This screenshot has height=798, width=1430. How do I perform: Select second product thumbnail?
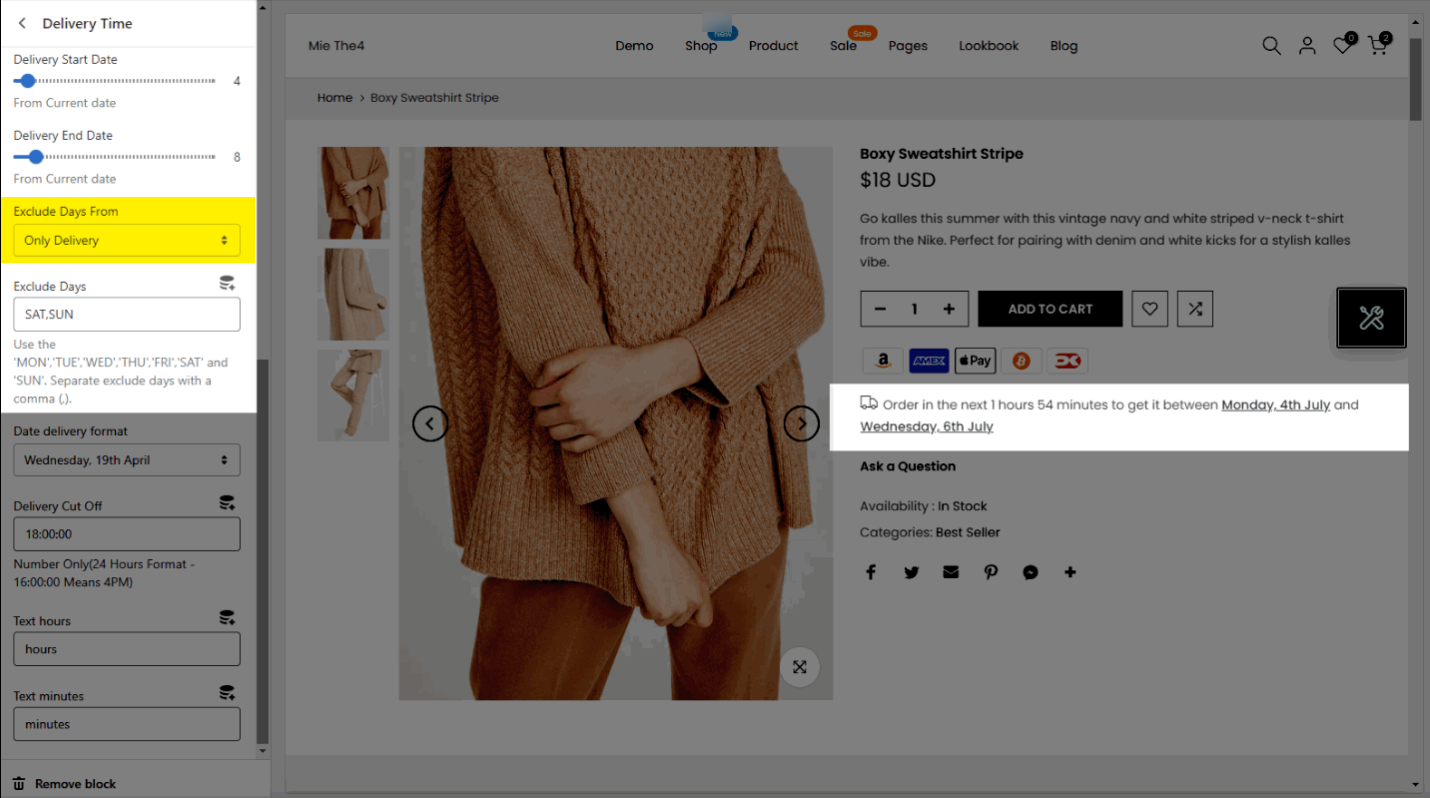point(353,294)
